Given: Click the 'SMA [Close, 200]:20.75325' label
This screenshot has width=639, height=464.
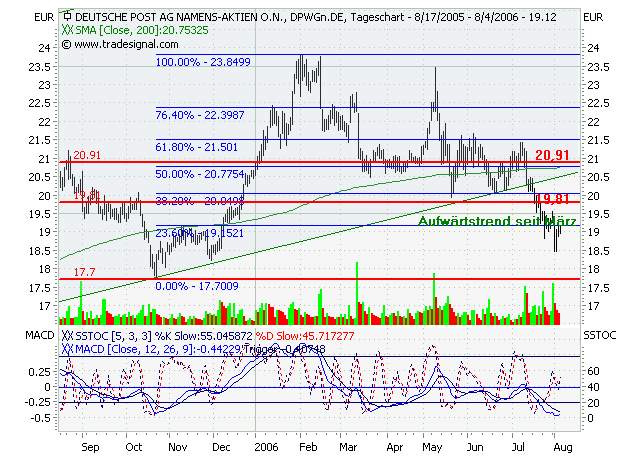Looking at the screenshot, I should pos(142,30).
